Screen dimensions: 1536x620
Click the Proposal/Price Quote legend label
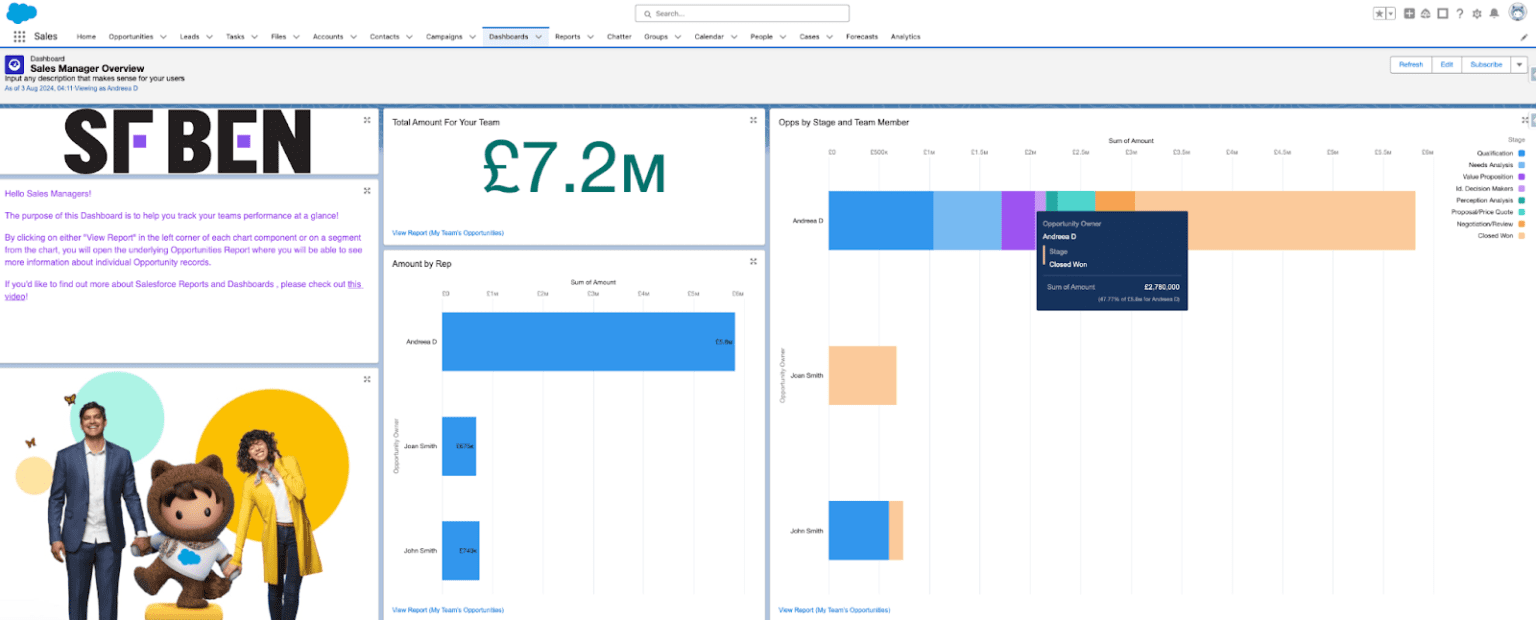(x=1482, y=212)
